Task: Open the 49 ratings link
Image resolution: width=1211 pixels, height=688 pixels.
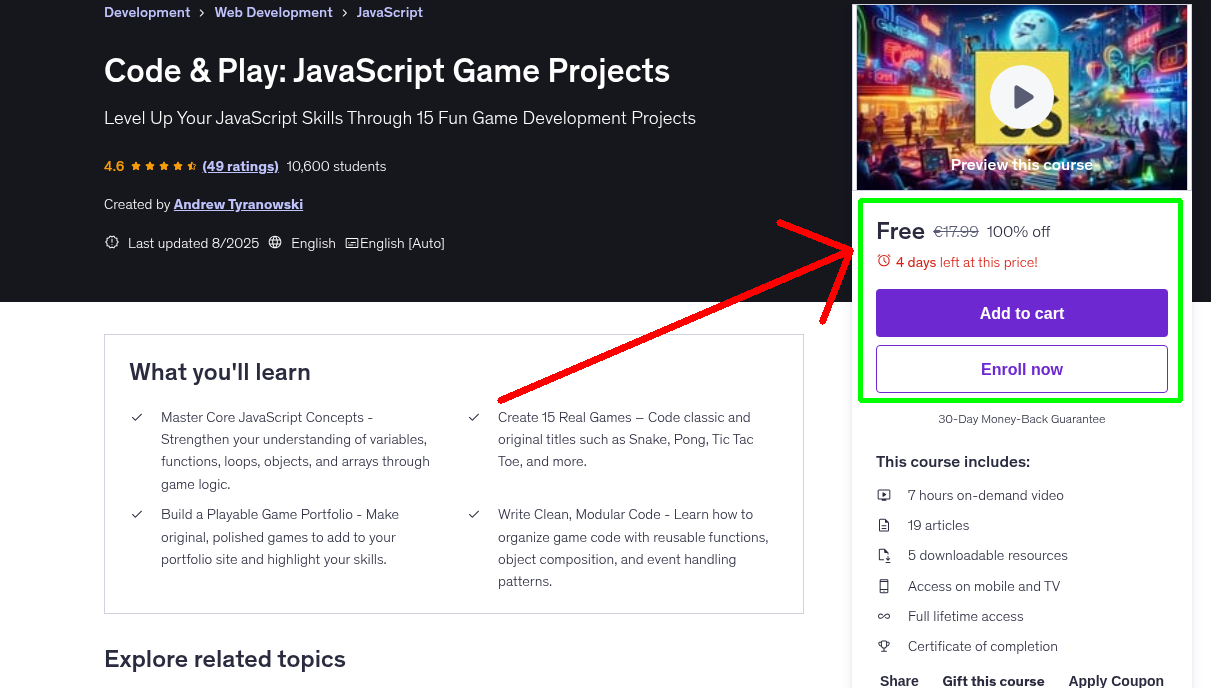Action: 240,166
